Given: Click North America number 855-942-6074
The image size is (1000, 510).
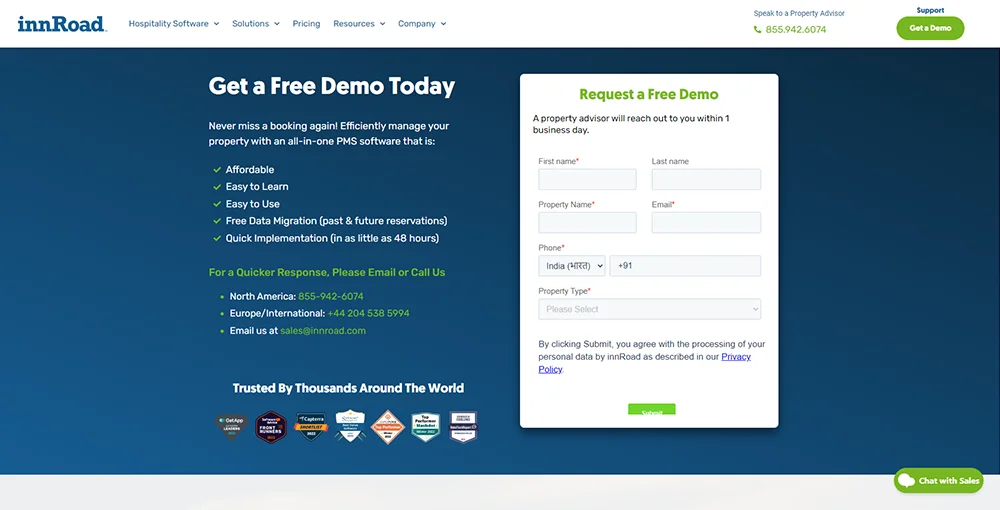Looking at the screenshot, I should (x=330, y=296).
